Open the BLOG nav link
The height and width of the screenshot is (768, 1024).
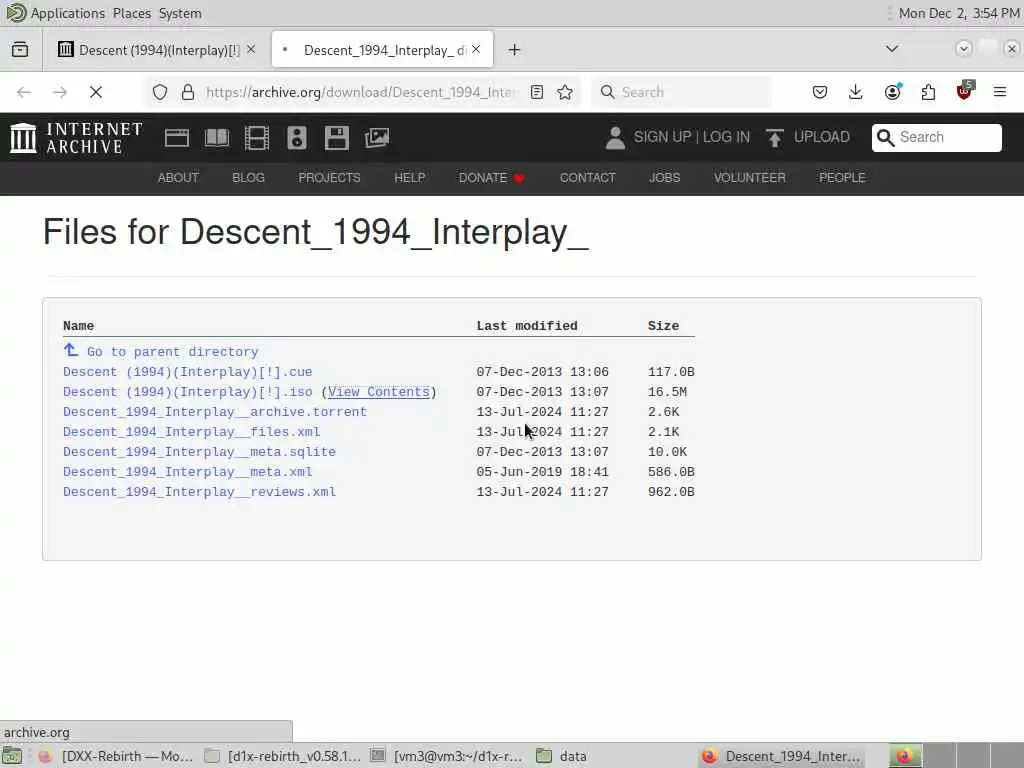pos(248,178)
